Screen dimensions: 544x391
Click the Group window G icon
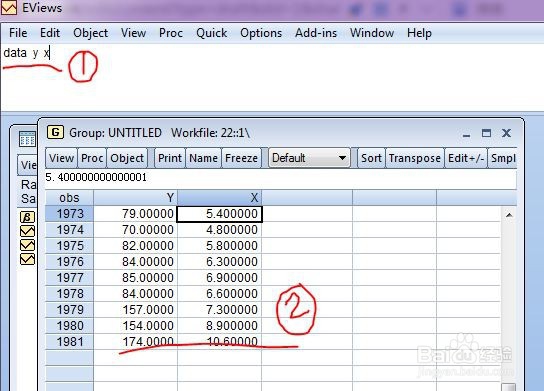pyautogui.click(x=55, y=132)
